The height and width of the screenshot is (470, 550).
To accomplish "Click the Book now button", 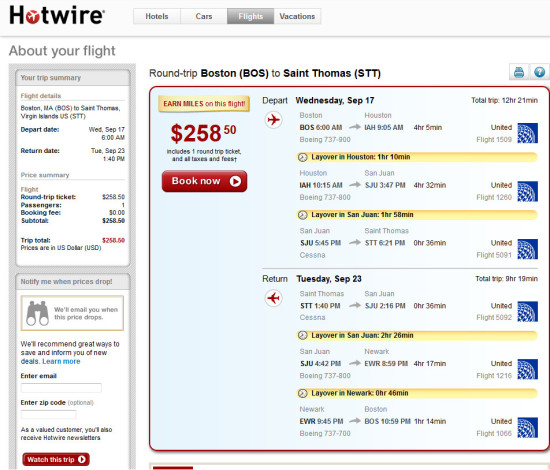I will pos(204,181).
